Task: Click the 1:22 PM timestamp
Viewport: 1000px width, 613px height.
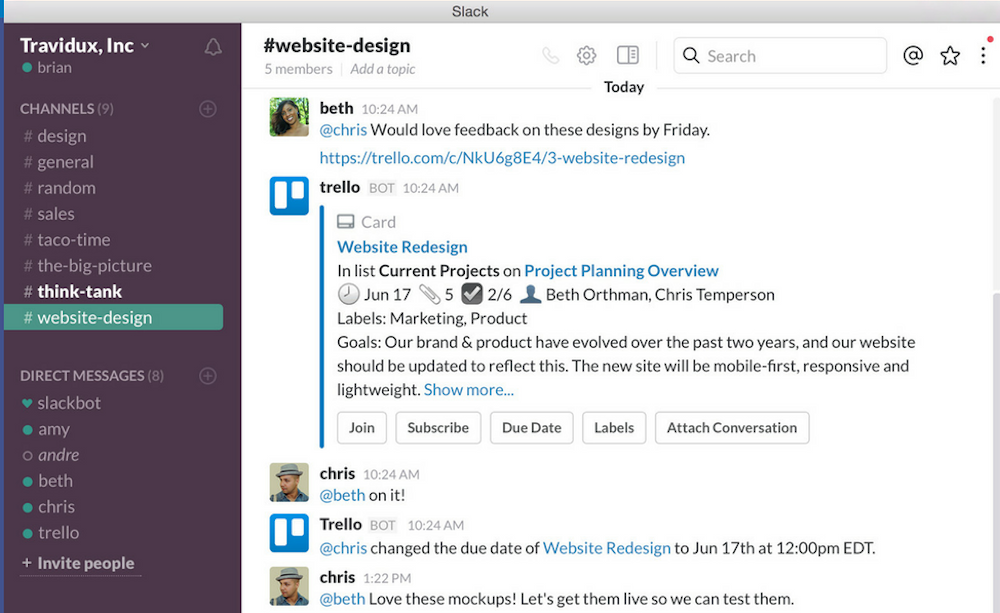Action: [x=387, y=578]
